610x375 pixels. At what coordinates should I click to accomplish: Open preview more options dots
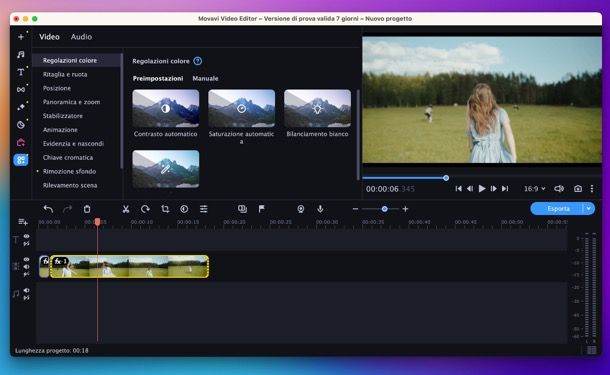pos(592,189)
